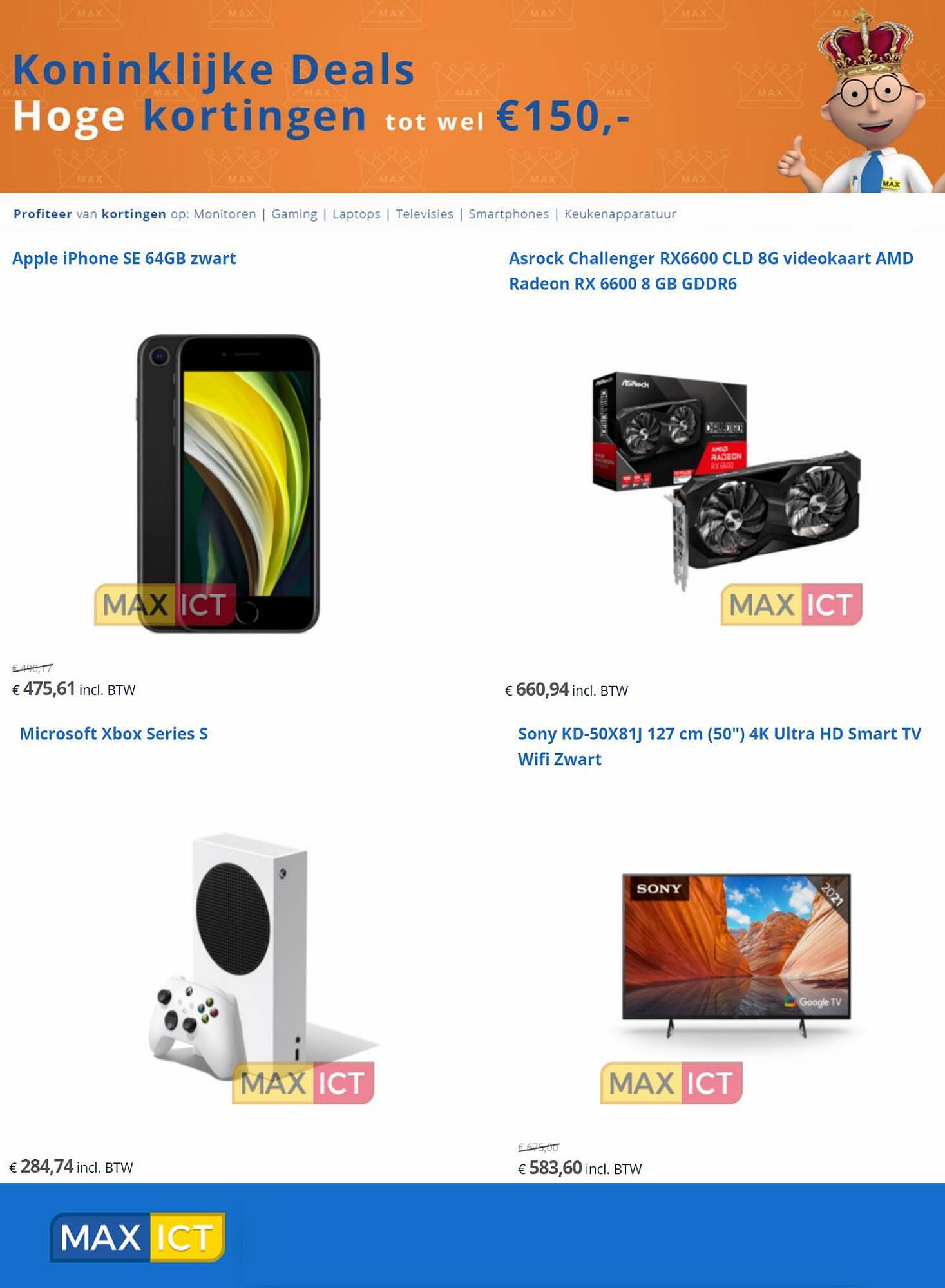Click the MAX ICT badge below the Sony TV
This screenshot has height=1288, width=945.
(x=671, y=1083)
